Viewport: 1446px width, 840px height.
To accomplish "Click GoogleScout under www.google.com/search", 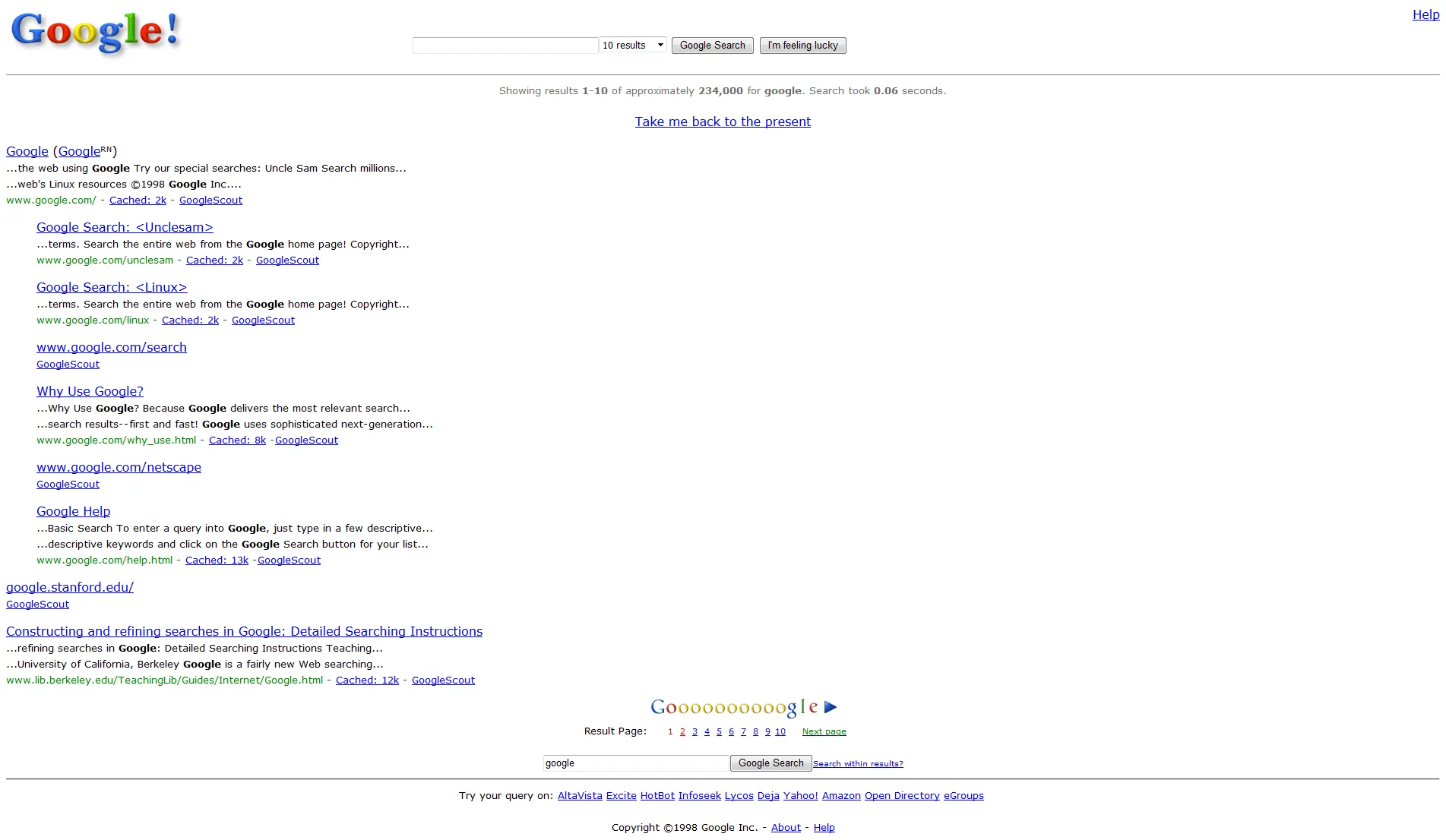I will (68, 365).
